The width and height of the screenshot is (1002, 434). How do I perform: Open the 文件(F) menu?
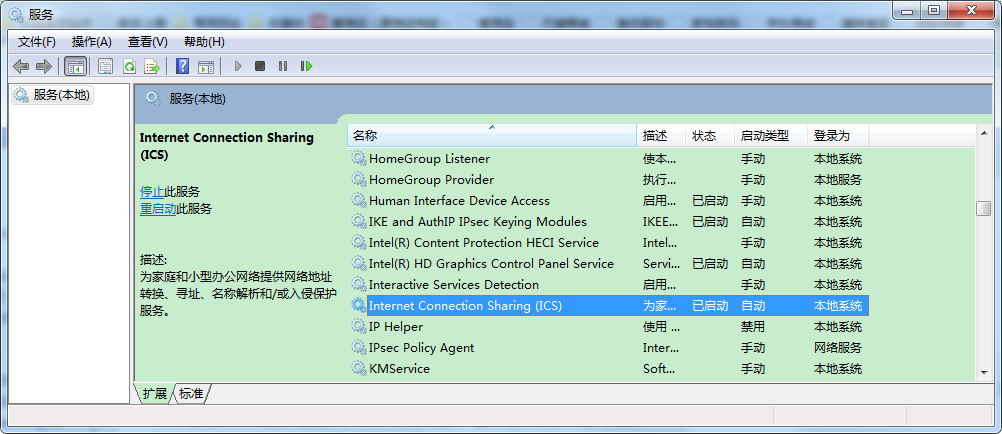[37, 42]
